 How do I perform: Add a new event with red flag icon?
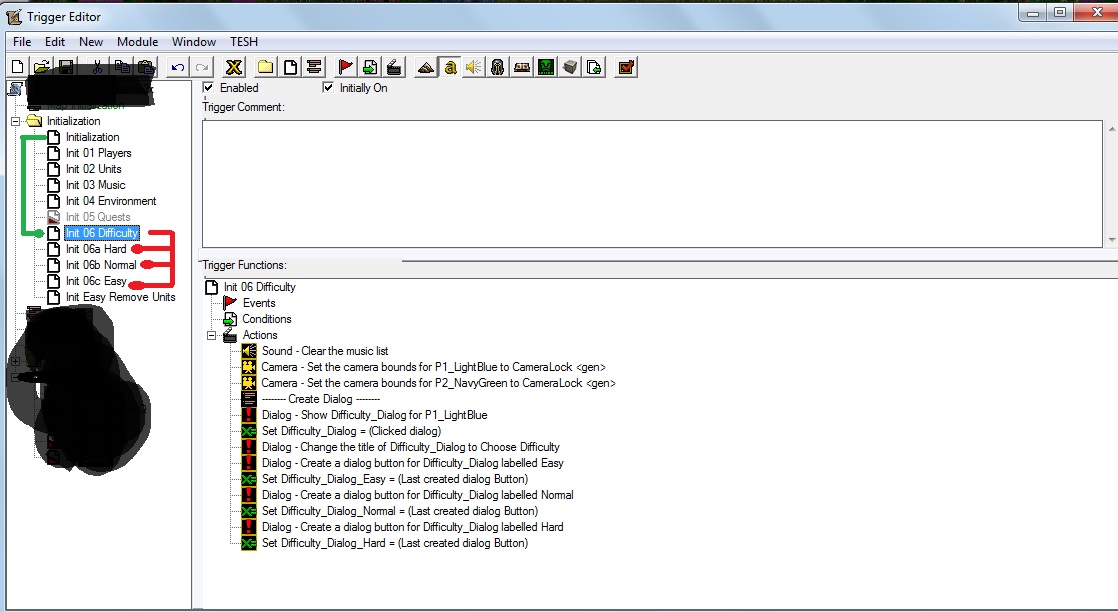click(x=346, y=67)
